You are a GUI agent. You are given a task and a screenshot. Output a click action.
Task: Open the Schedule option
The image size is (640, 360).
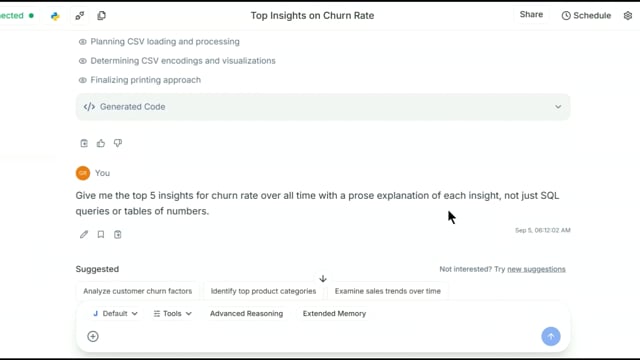pos(586,16)
